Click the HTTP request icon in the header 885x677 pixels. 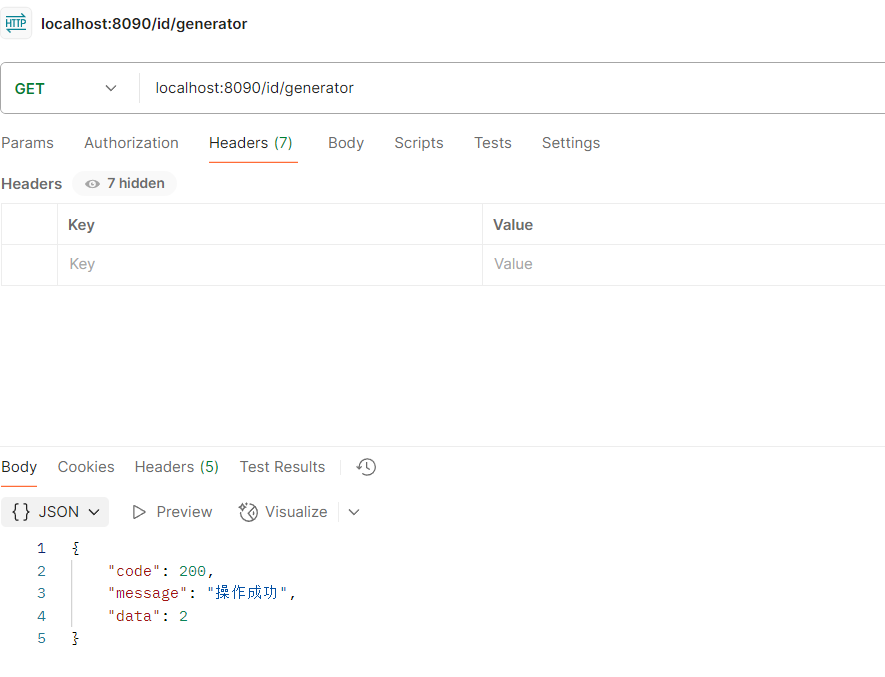point(16,22)
